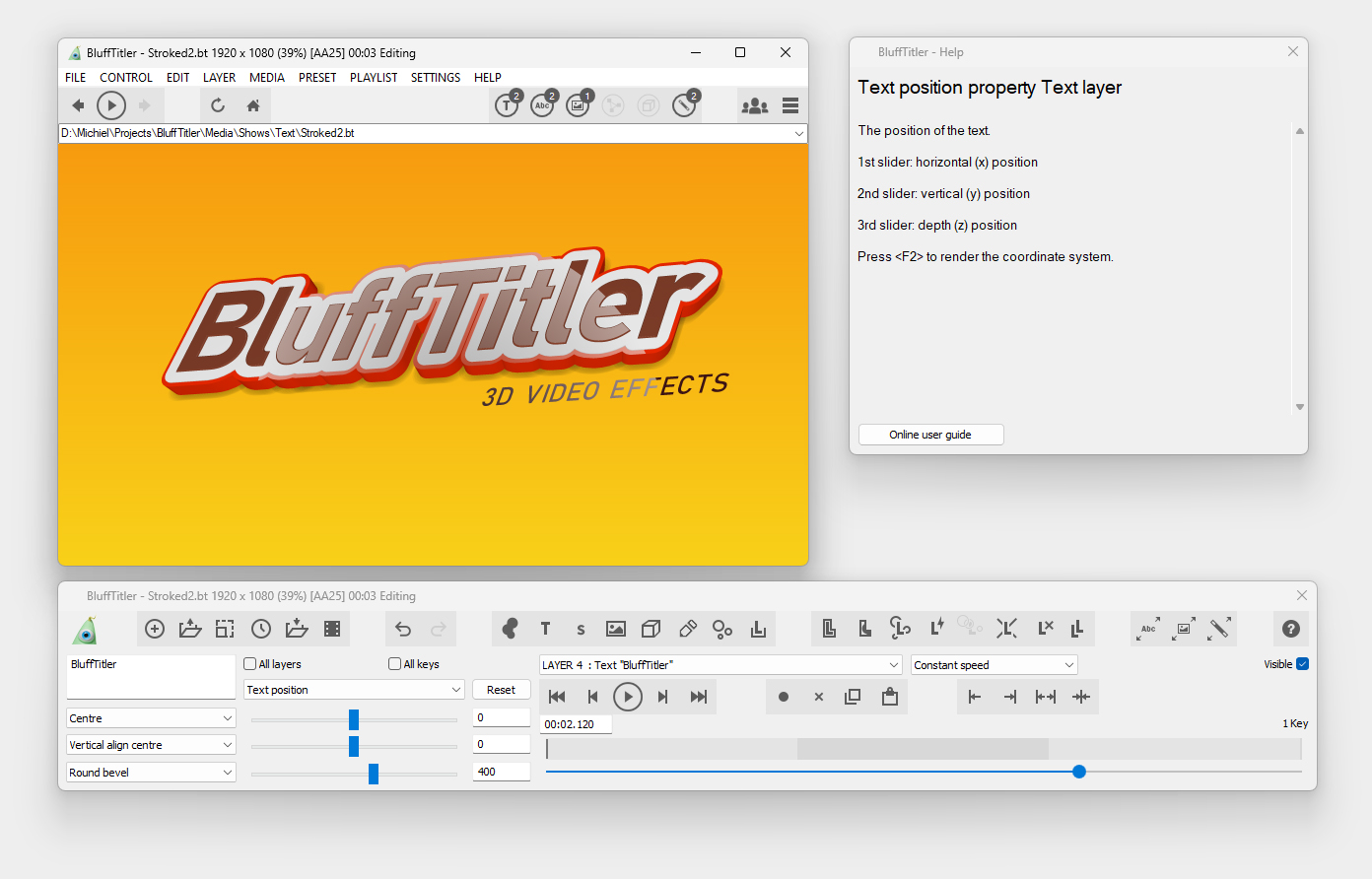
Task: Click the play button in the top toolbar
Action: tap(111, 105)
